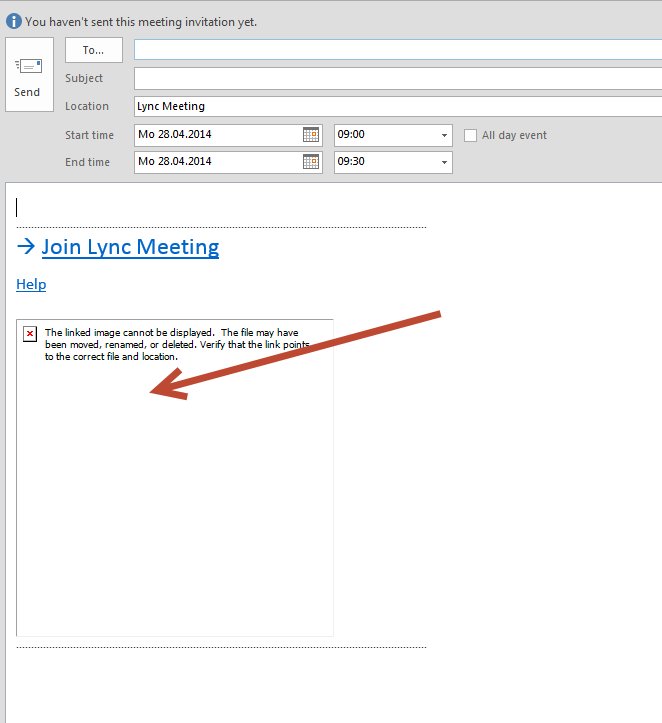Click the Subject label
The height and width of the screenshot is (723, 662).
pyautogui.click(x=84, y=78)
